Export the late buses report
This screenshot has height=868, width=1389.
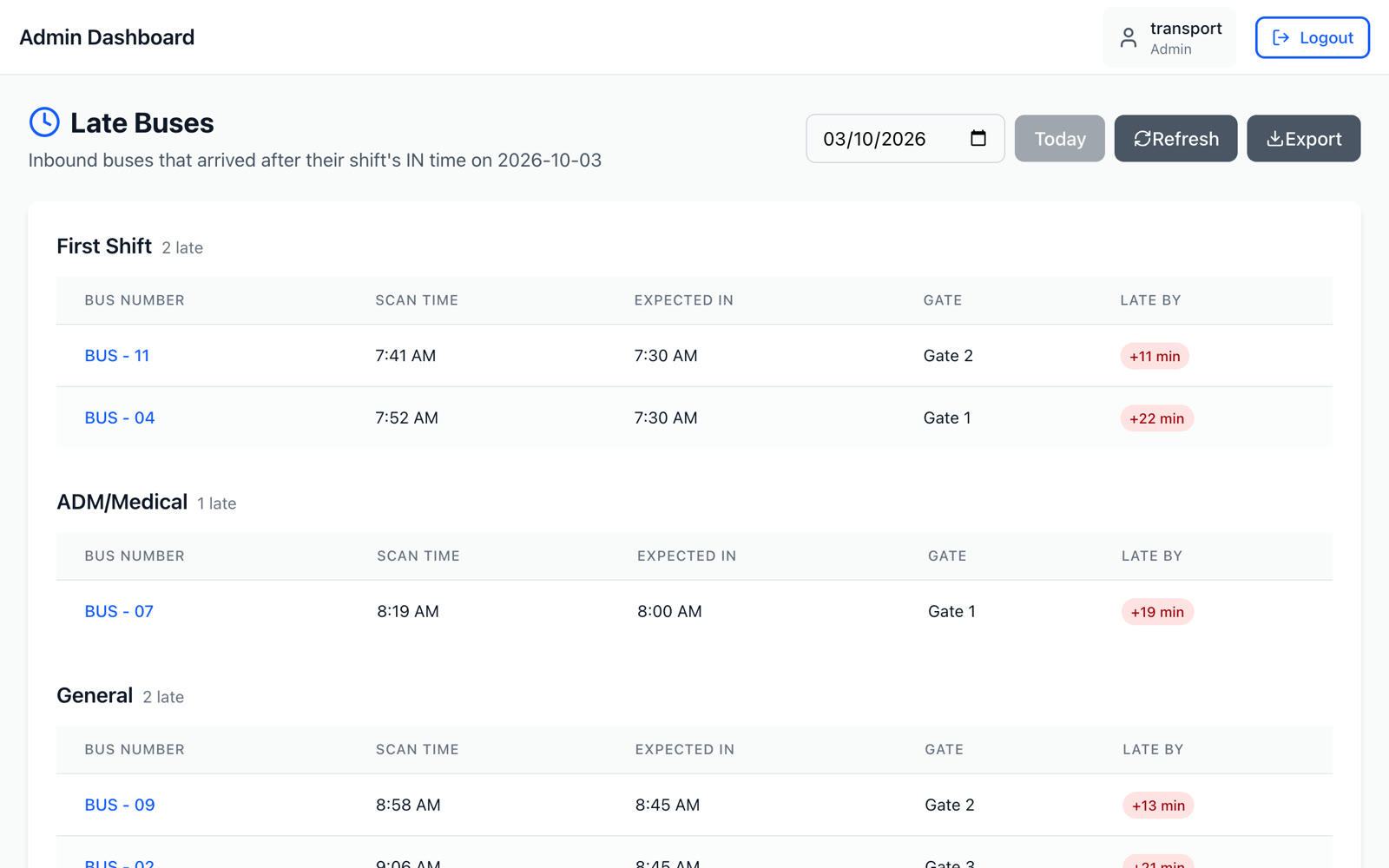1303,139
